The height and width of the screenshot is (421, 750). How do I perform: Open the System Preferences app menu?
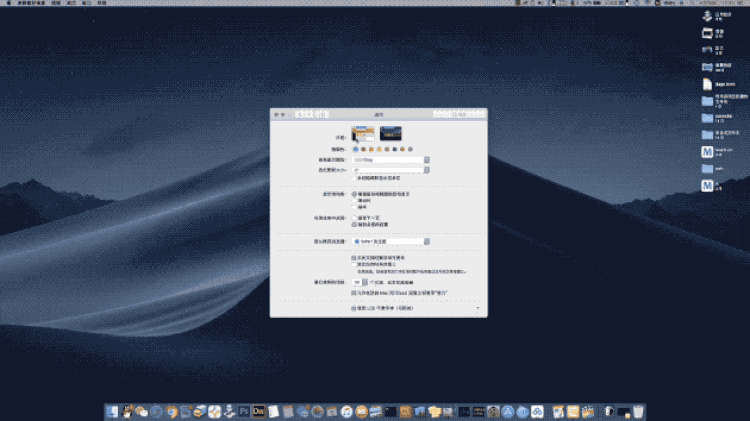pos(31,3)
